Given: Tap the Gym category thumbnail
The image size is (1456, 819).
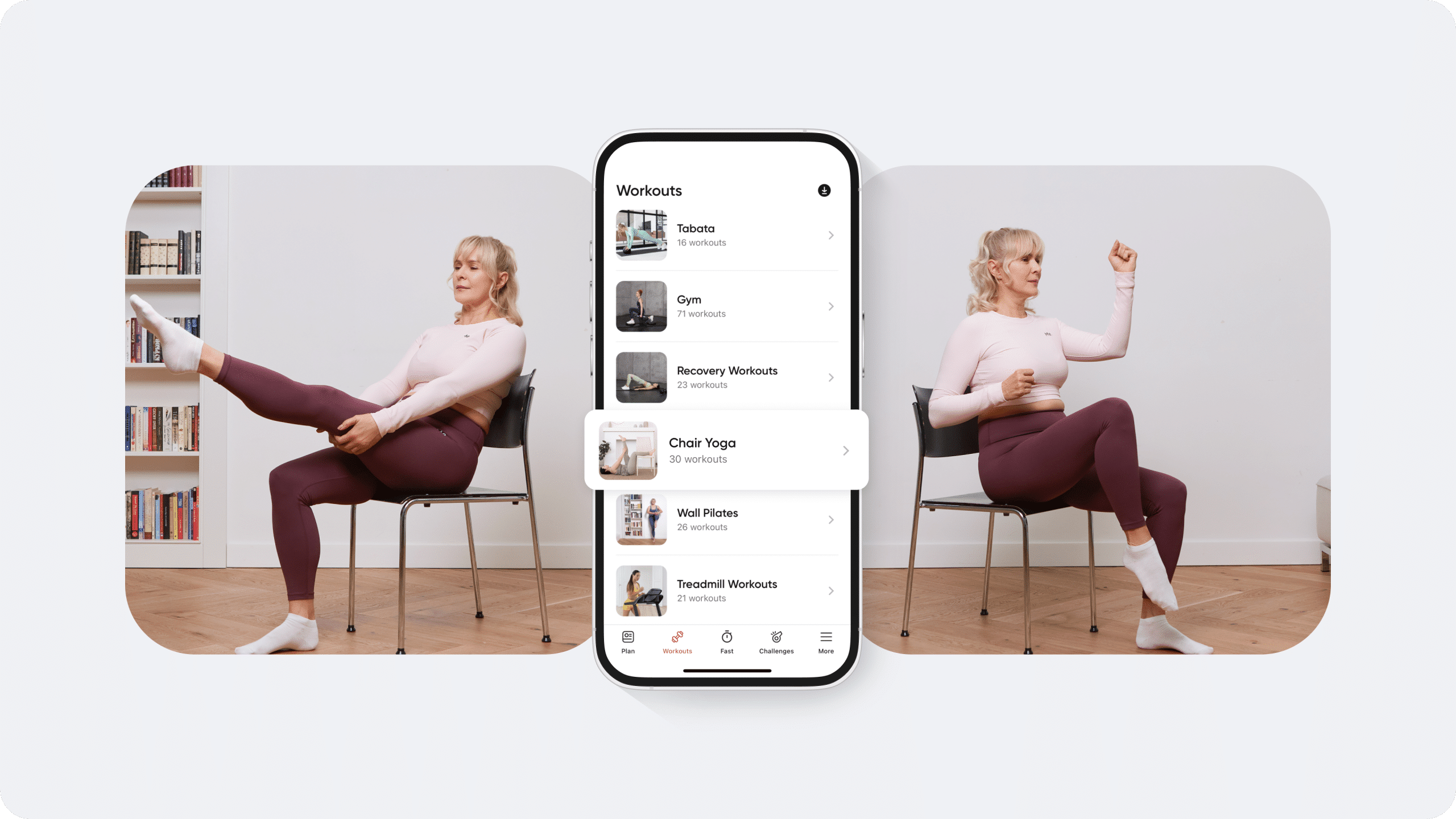Looking at the screenshot, I should (x=641, y=306).
